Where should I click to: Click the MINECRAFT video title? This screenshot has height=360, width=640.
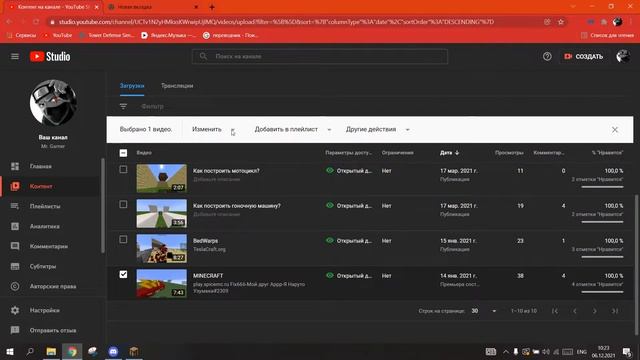point(208,276)
